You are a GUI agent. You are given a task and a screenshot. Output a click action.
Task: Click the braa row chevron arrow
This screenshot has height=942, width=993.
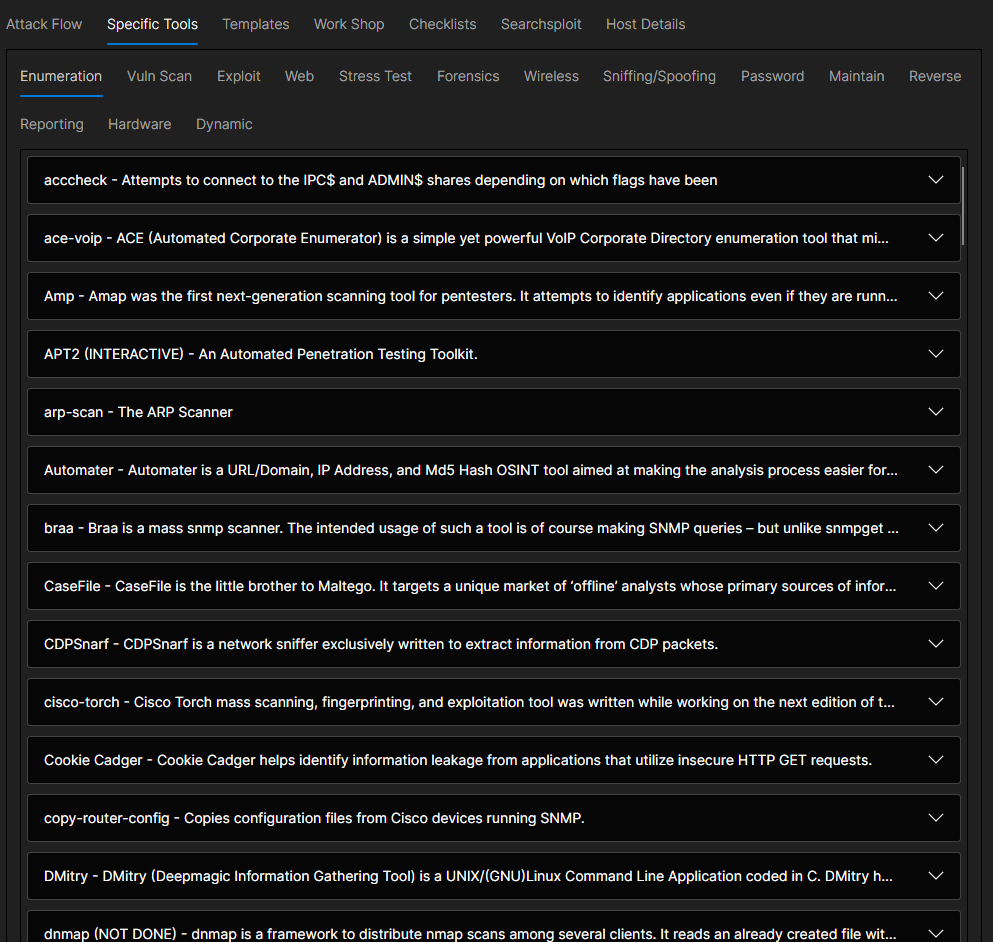pyautogui.click(x=936, y=528)
